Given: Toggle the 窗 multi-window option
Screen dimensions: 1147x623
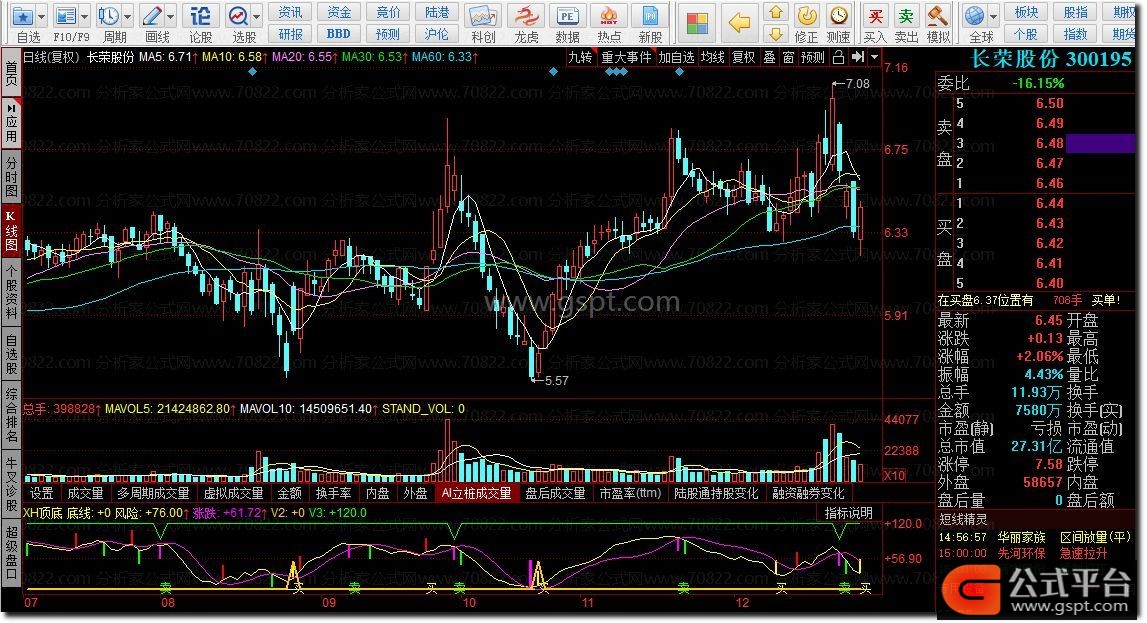Looking at the screenshot, I should (x=789, y=57).
